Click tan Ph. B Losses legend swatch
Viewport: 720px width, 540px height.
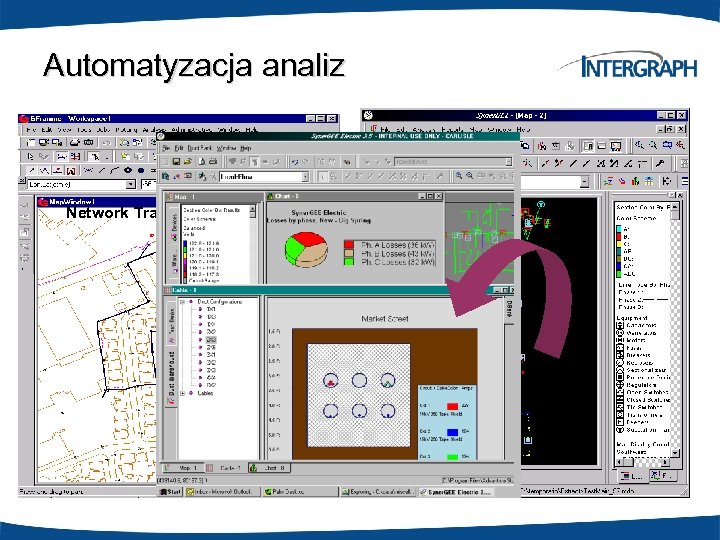349,253
